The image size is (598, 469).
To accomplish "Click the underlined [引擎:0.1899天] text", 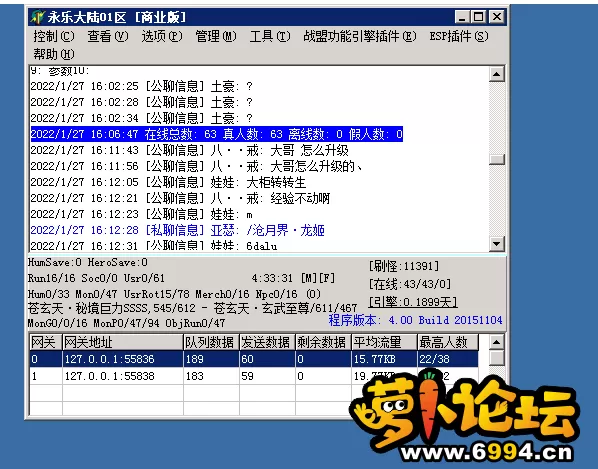I will [x=413, y=302].
